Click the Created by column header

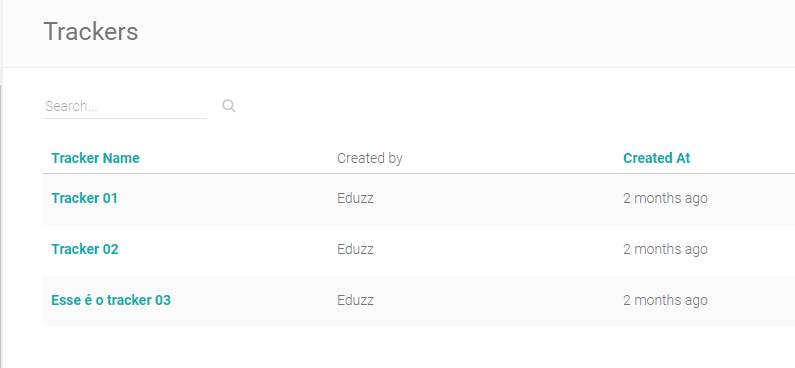tap(370, 158)
